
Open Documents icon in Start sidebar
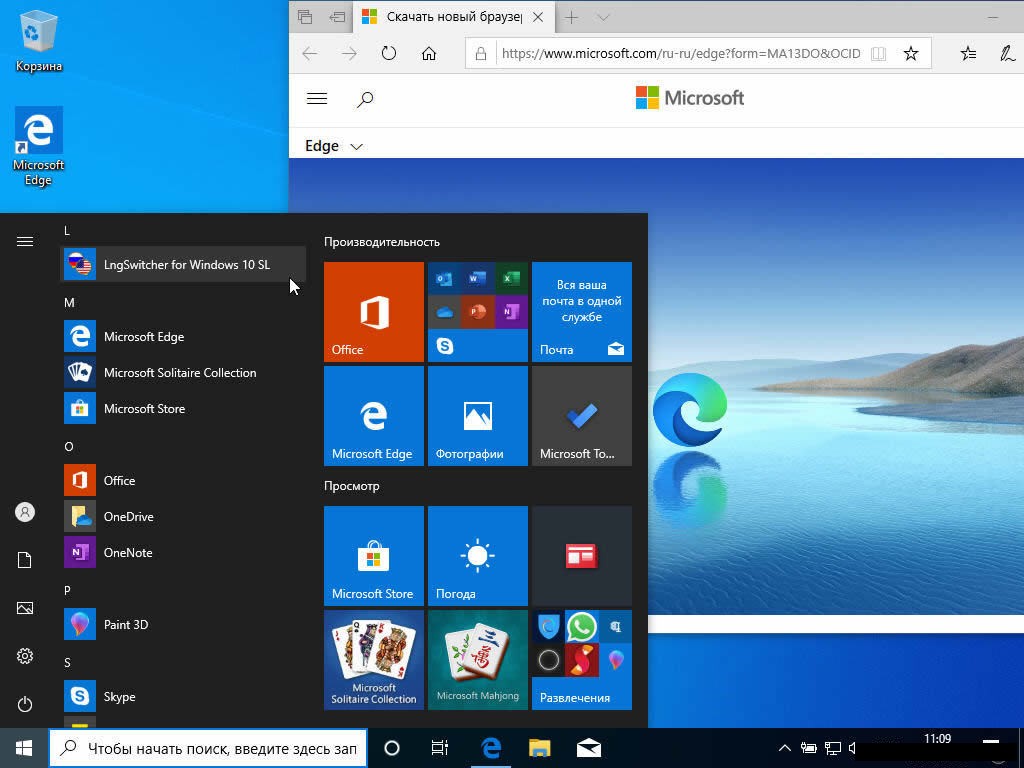click(25, 560)
